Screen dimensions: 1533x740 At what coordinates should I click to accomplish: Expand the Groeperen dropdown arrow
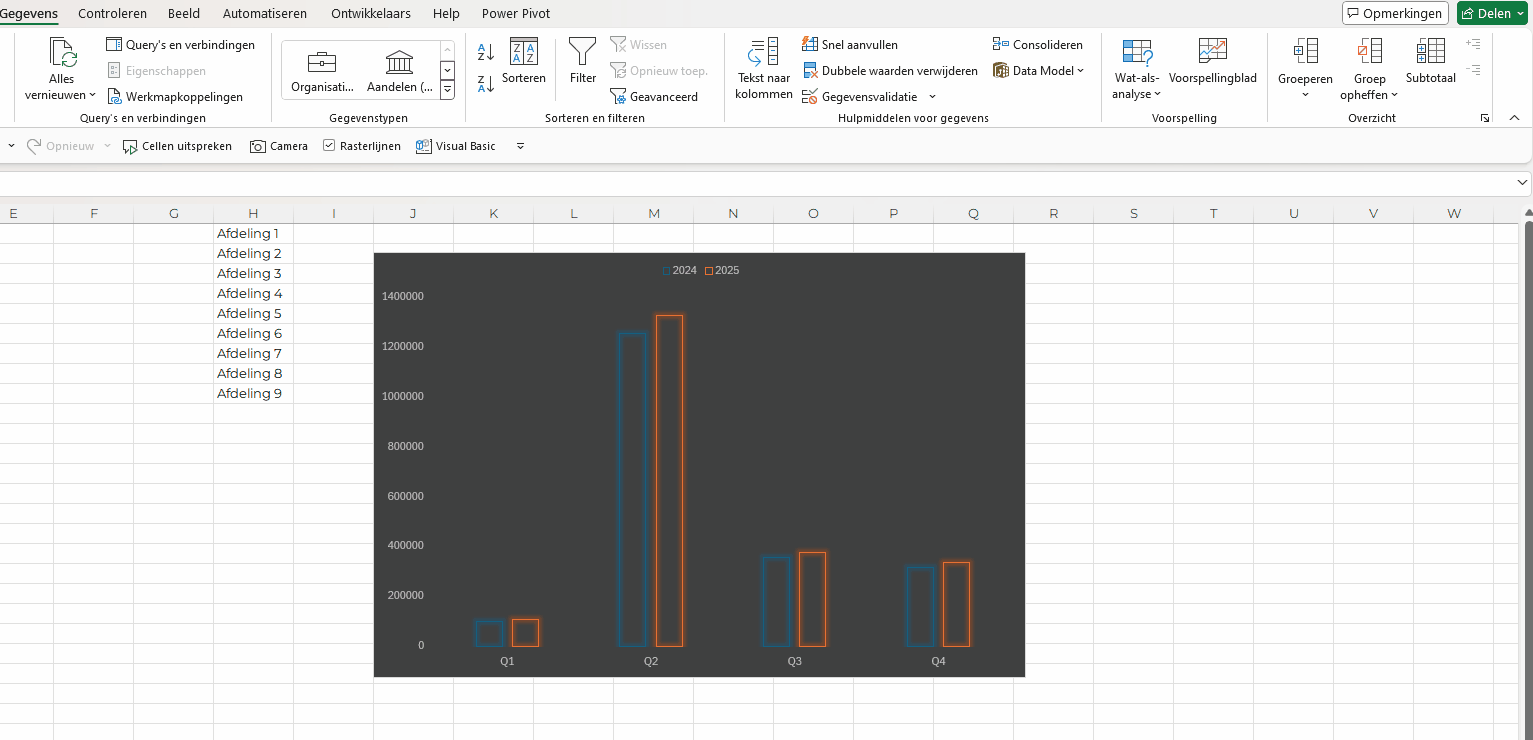1305,95
